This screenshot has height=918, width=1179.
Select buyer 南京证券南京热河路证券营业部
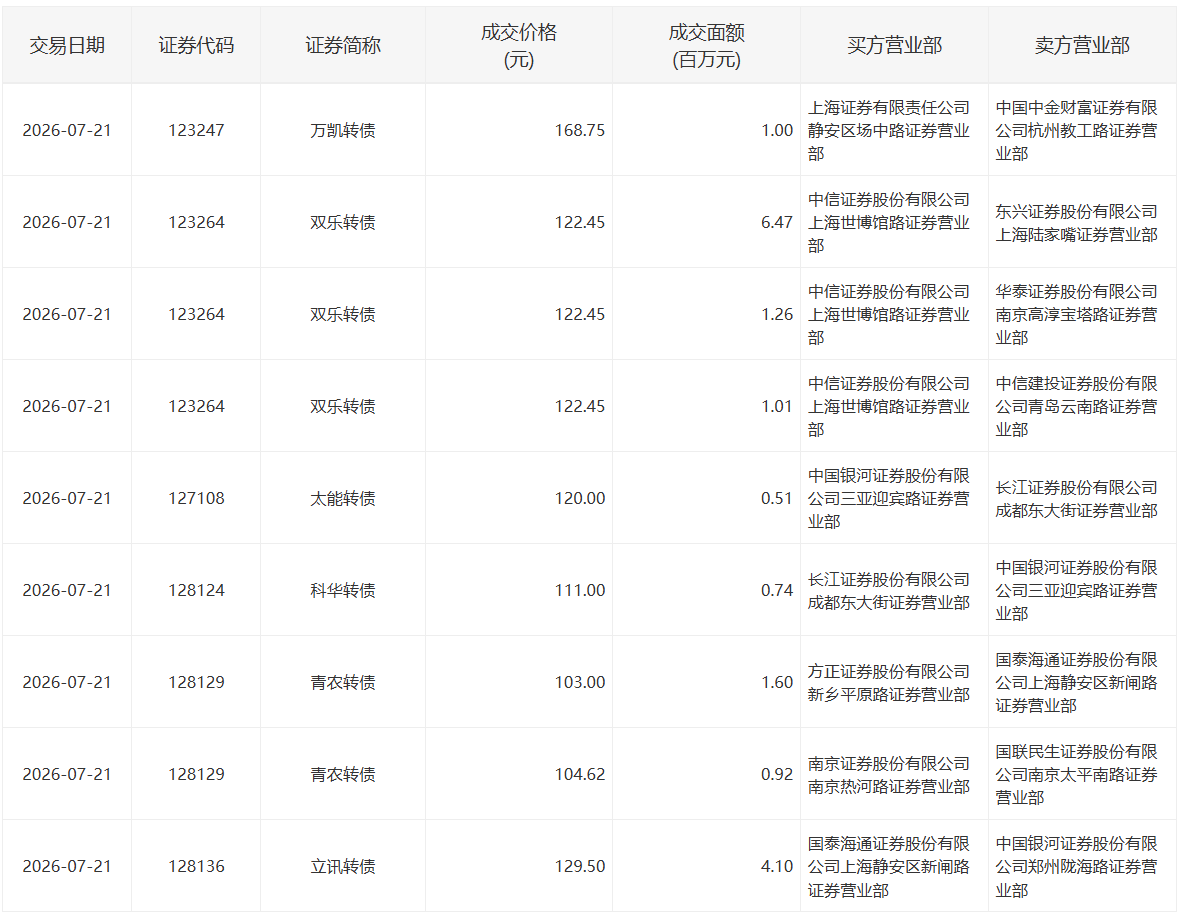[889, 774]
